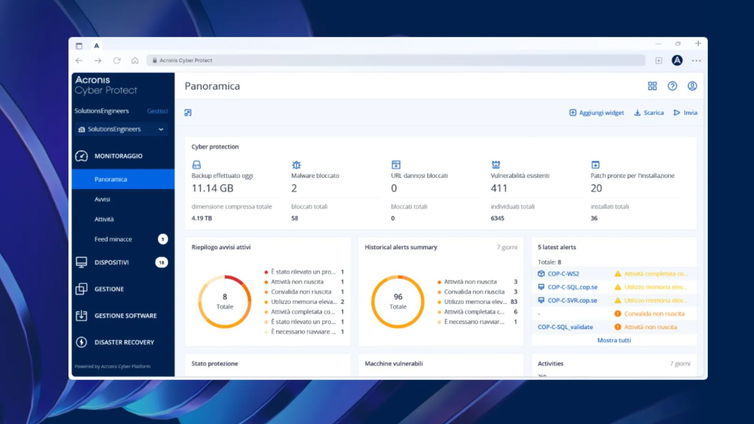The image size is (754, 424).
Task: Click the Mostra tutti link
Action: point(614,340)
